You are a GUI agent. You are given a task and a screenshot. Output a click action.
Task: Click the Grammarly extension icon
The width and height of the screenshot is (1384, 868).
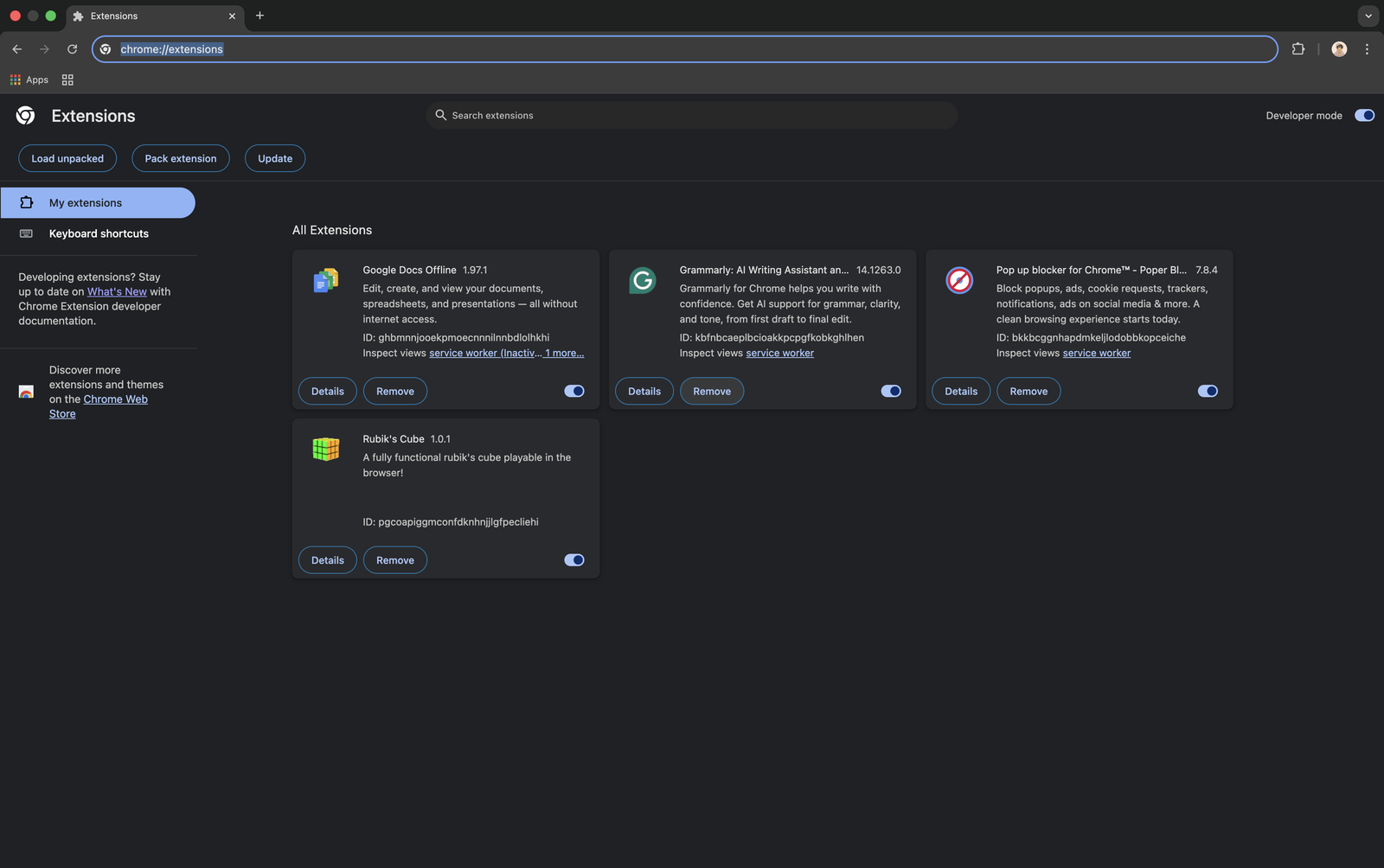click(x=643, y=280)
